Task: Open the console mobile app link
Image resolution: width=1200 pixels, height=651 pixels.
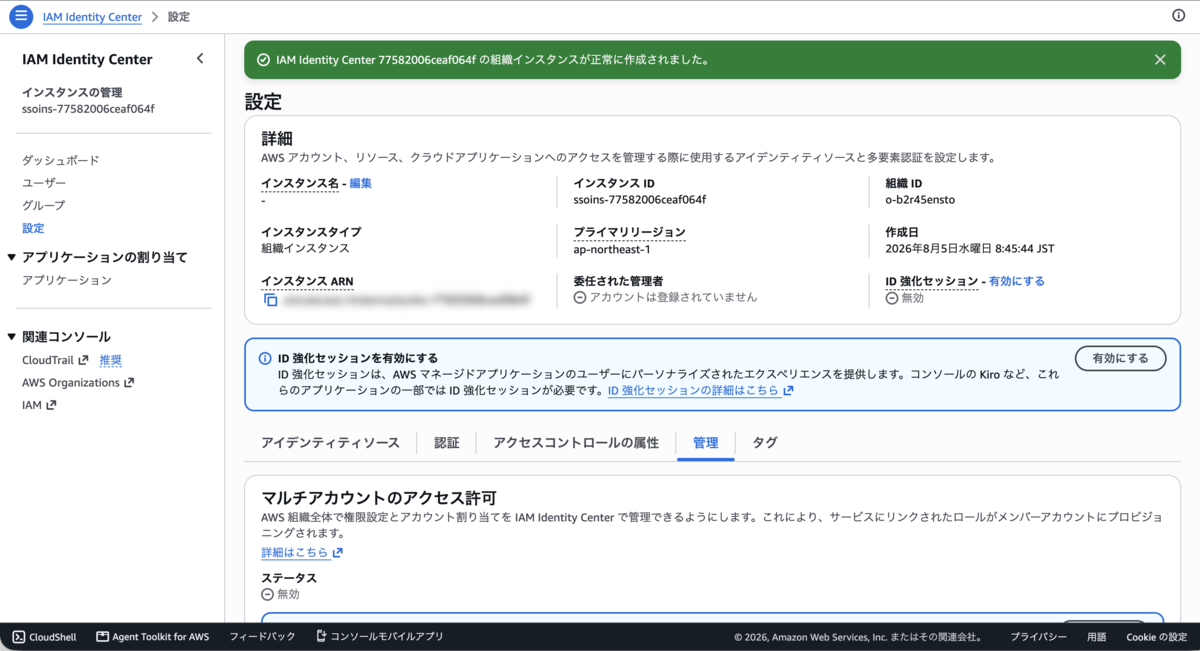Action: [379, 636]
